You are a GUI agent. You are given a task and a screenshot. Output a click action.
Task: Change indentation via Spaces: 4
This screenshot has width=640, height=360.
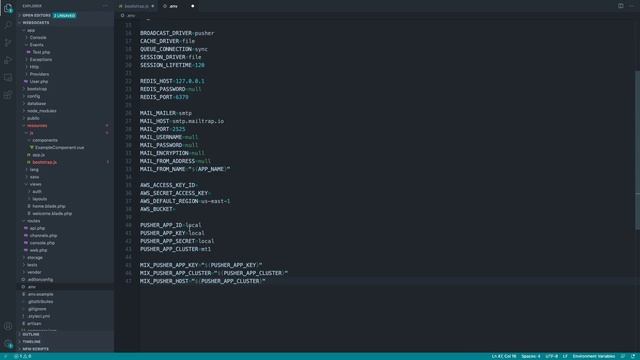click(531, 356)
